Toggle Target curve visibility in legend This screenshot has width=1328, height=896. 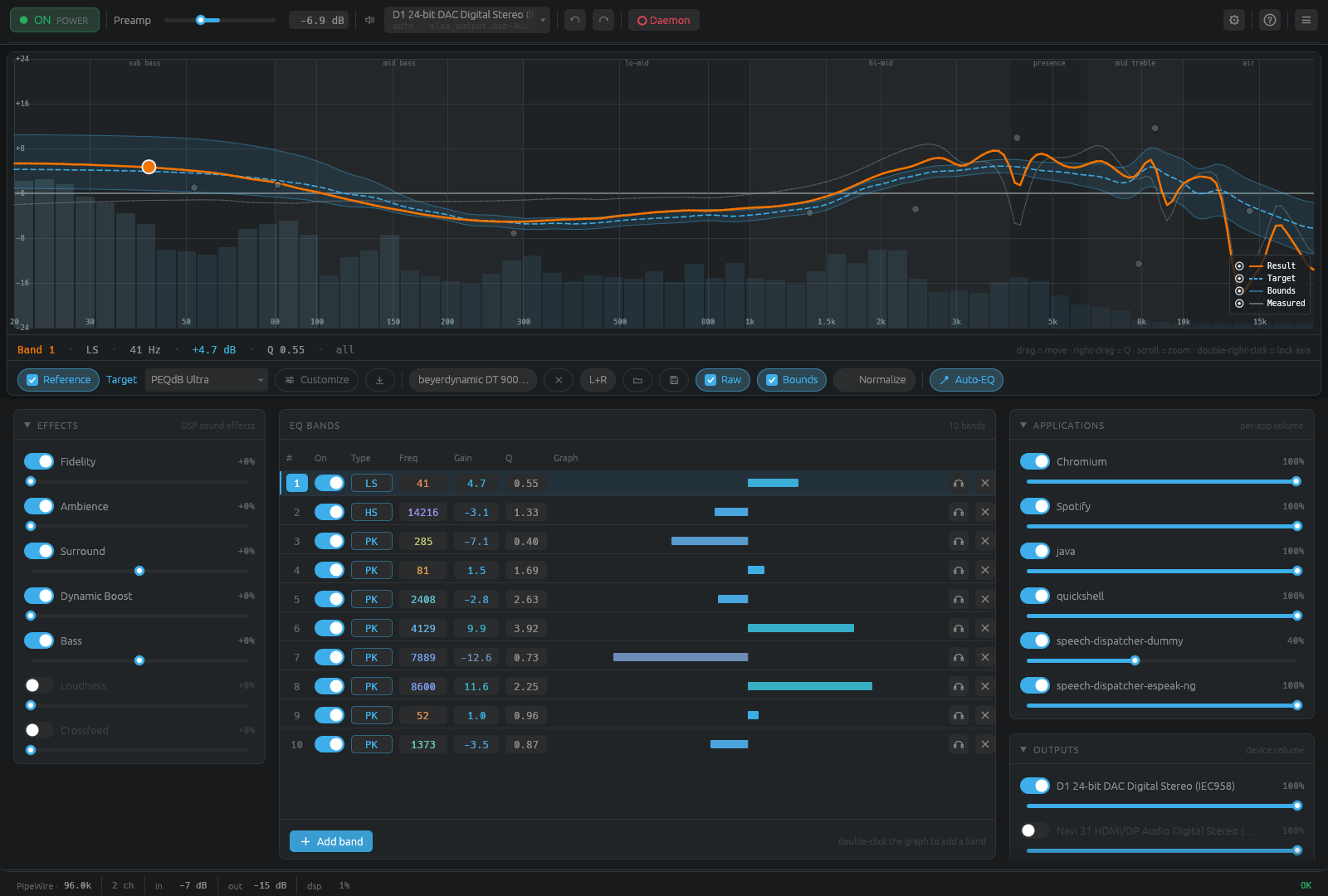click(1239, 279)
